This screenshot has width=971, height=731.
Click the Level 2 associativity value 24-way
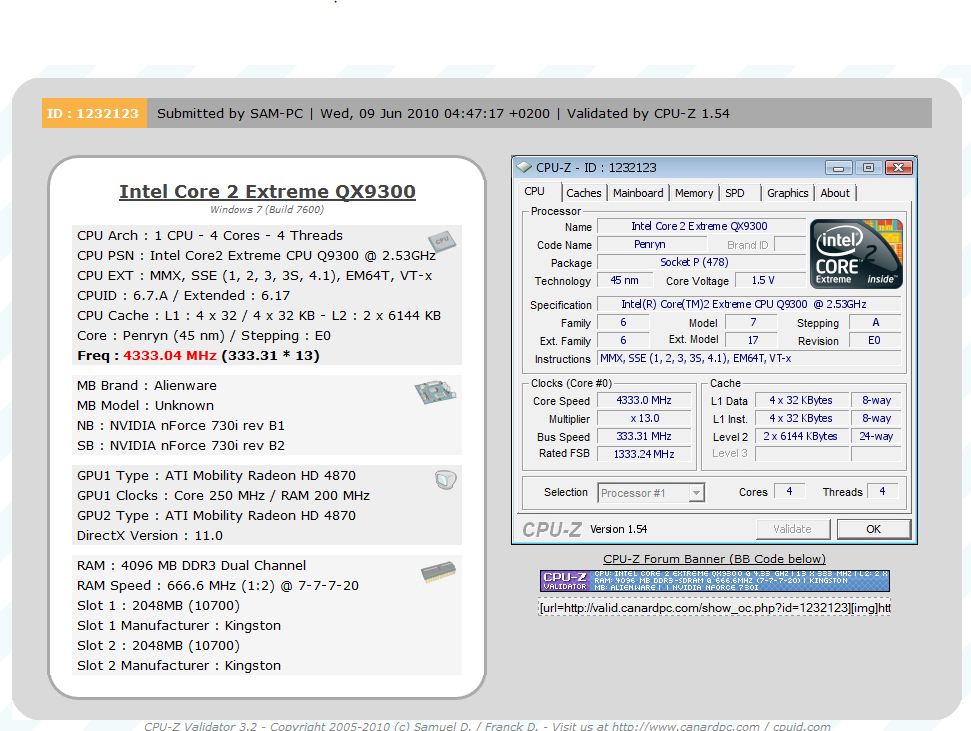[876, 437]
